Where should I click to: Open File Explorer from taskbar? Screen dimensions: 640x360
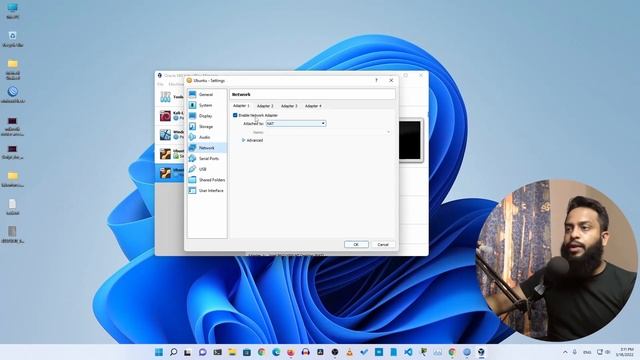coord(232,352)
